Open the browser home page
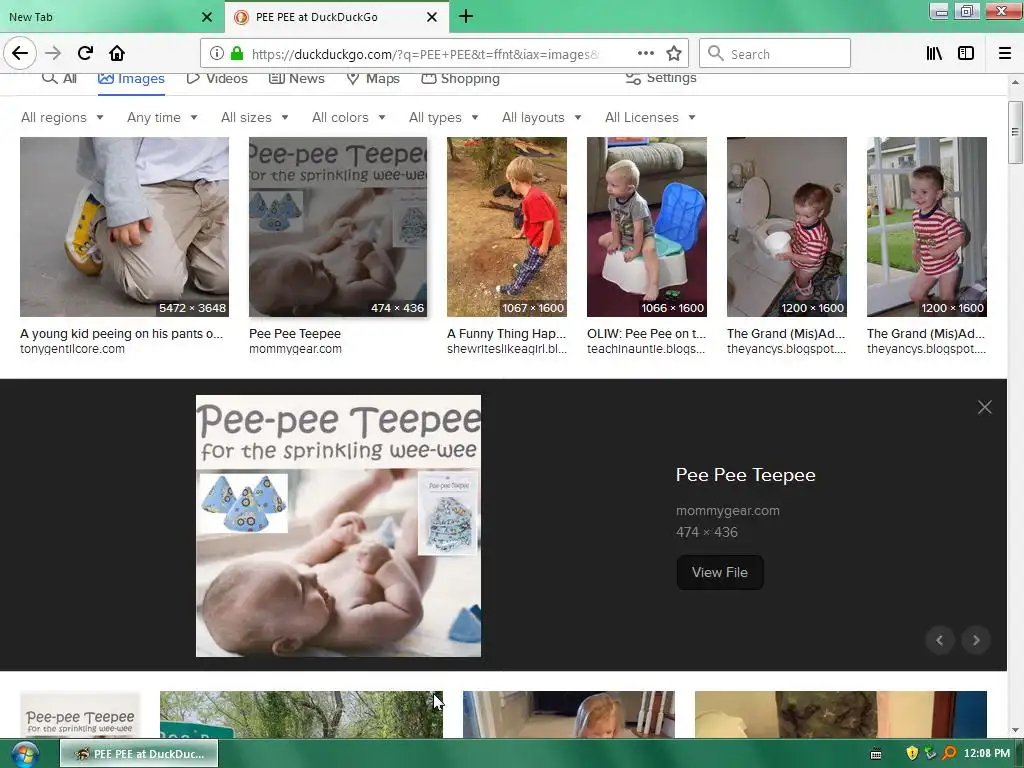This screenshot has height=768, width=1024. coord(117,53)
